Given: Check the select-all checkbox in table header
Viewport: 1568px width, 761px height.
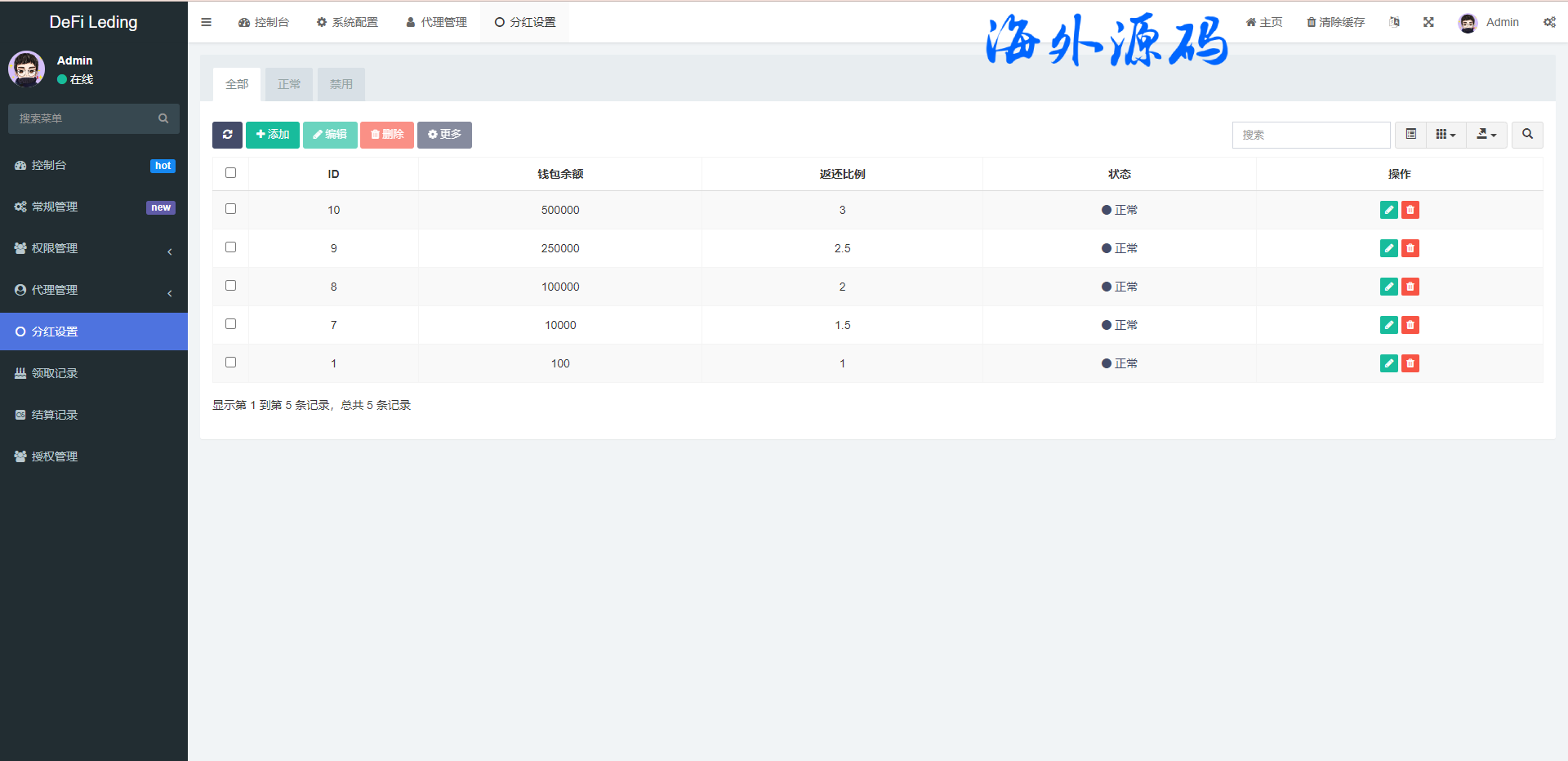Looking at the screenshot, I should point(230,173).
